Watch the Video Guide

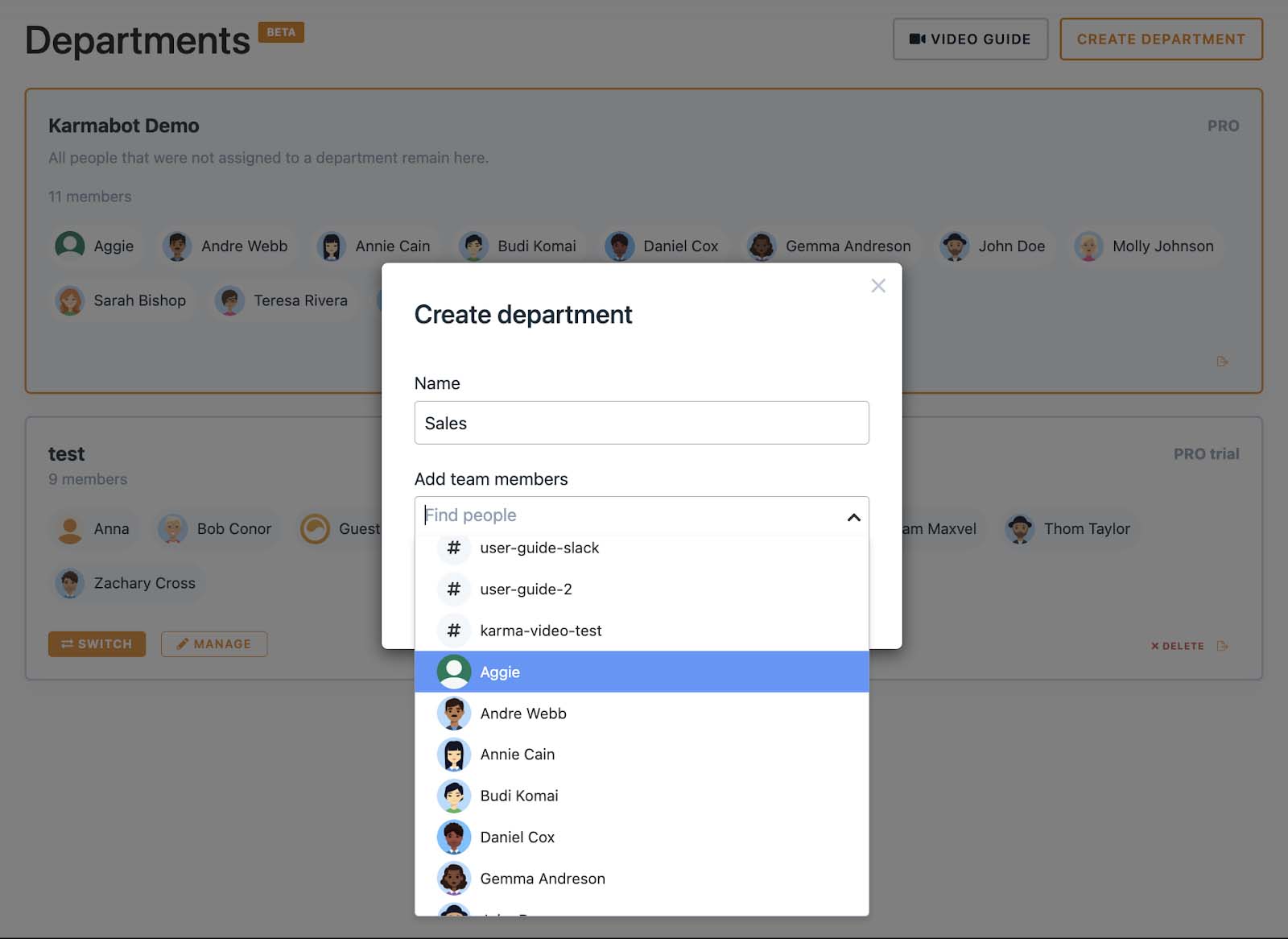point(970,38)
